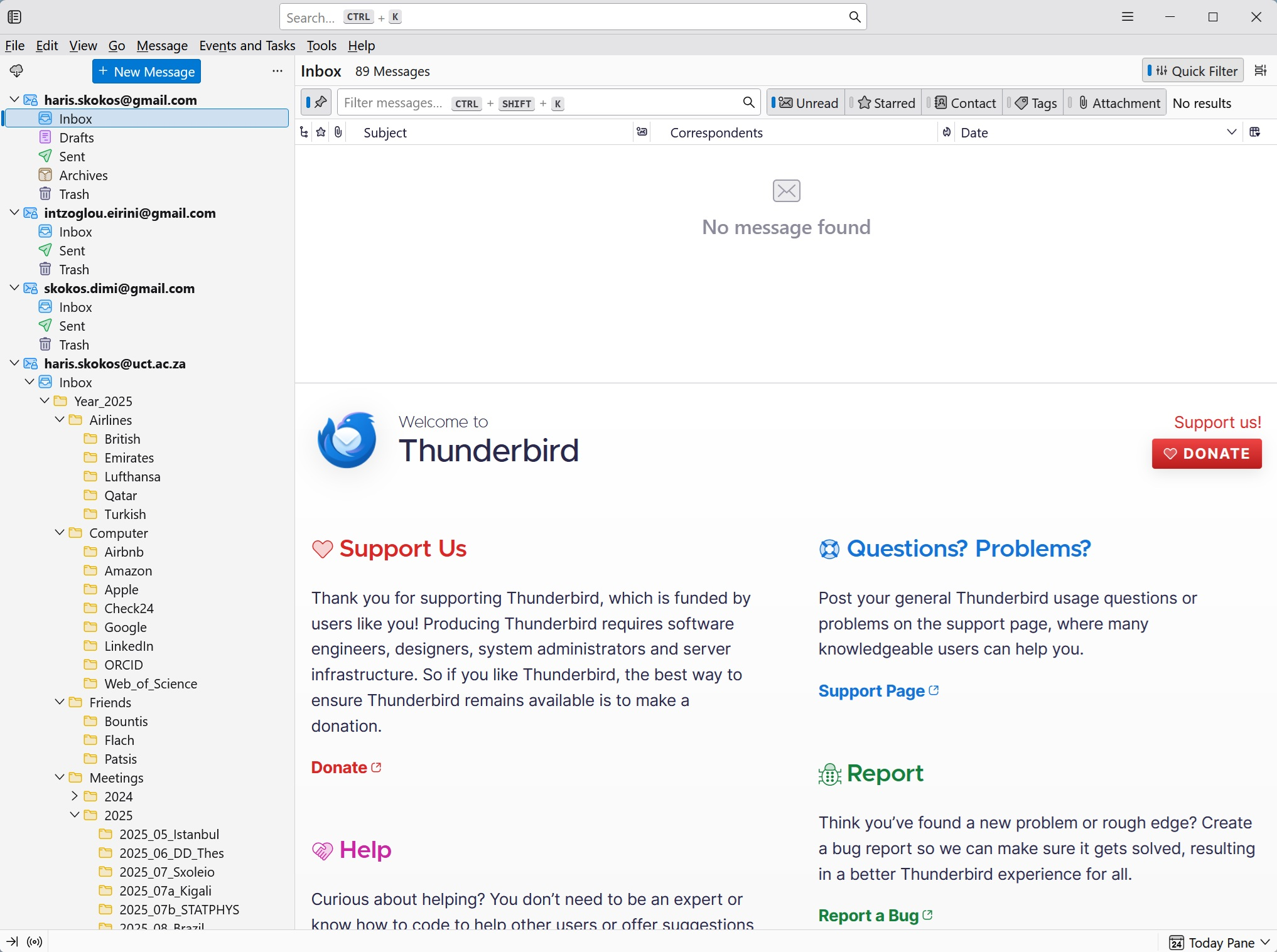This screenshot has height=952, width=1277.
Task: Click the red DONATE button
Action: tap(1206, 453)
